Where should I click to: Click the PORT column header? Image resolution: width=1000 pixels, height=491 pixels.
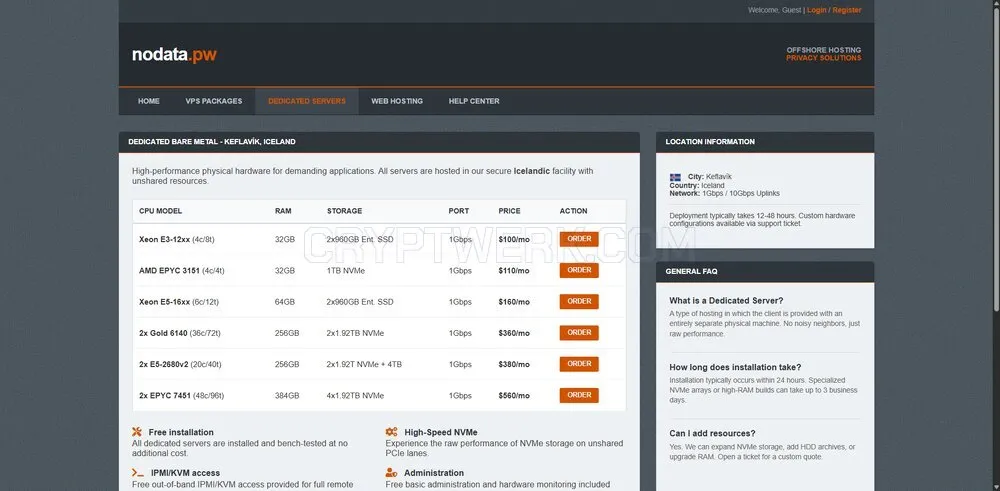coord(459,211)
